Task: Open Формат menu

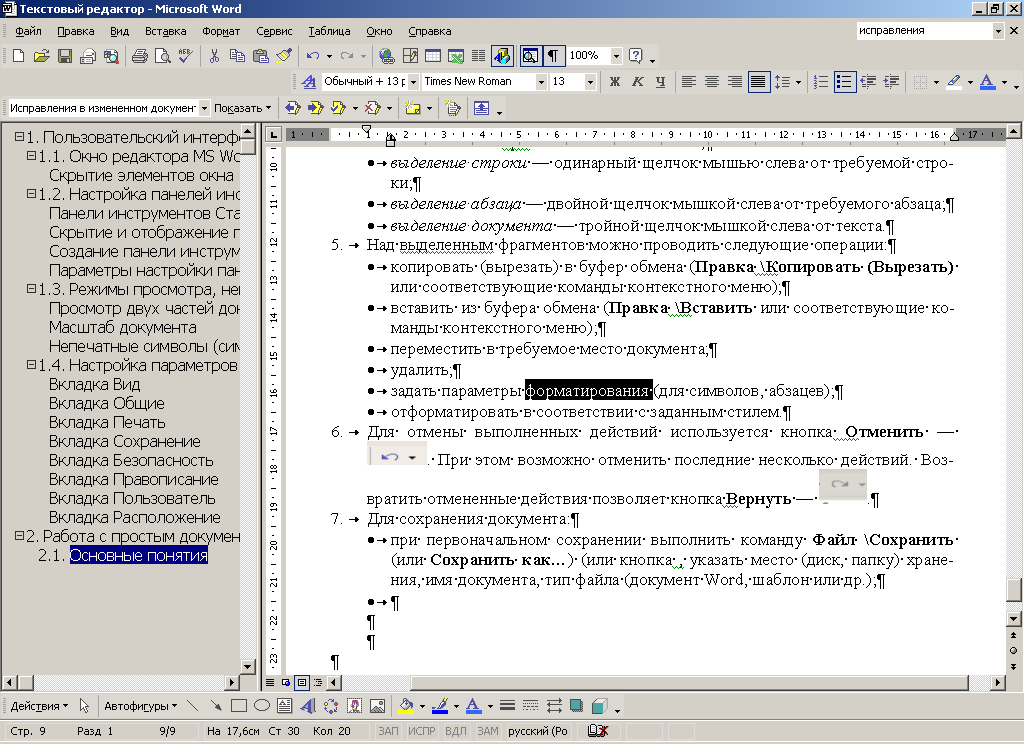Action: click(221, 31)
